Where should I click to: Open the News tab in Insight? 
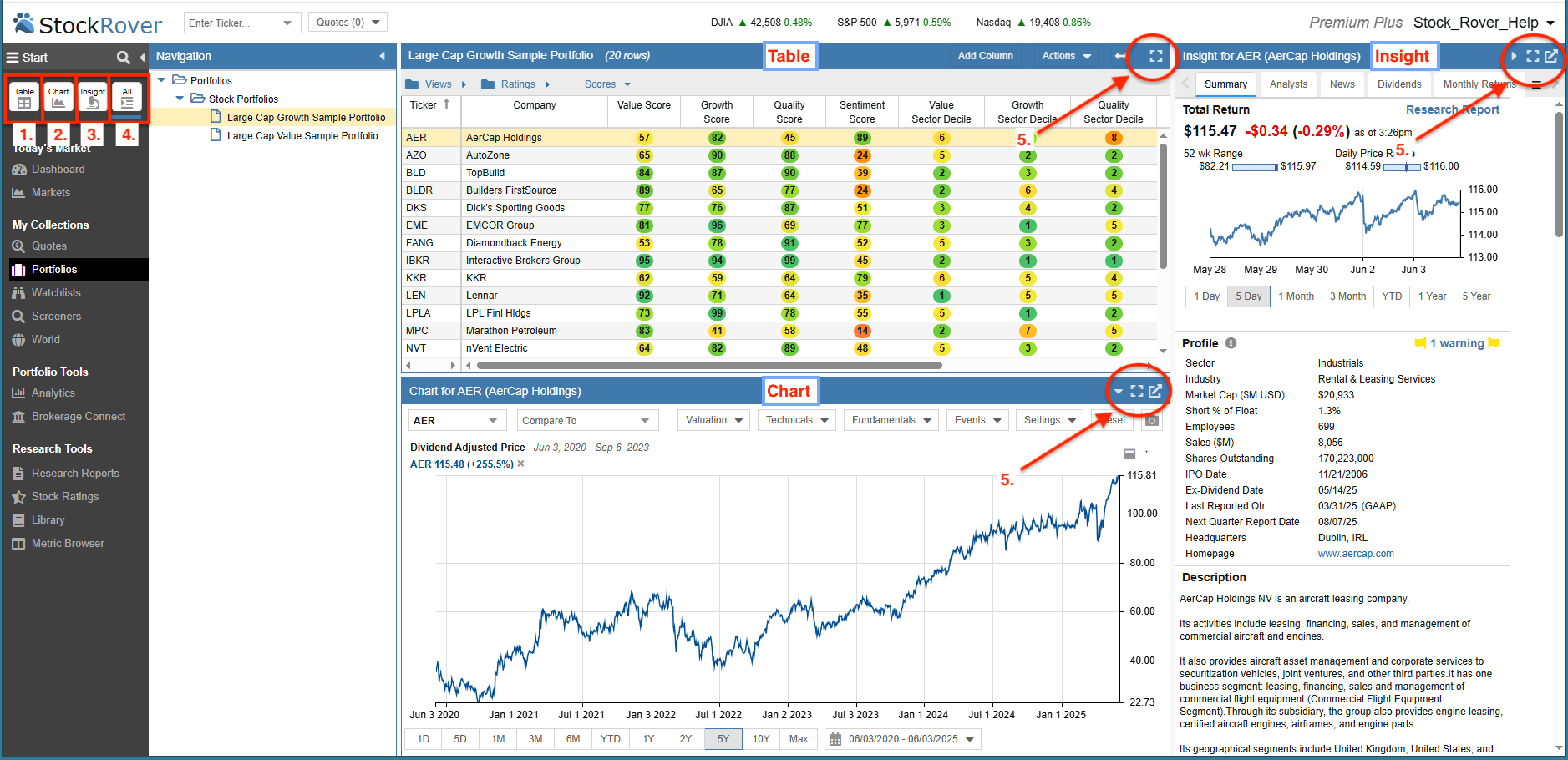[1342, 84]
